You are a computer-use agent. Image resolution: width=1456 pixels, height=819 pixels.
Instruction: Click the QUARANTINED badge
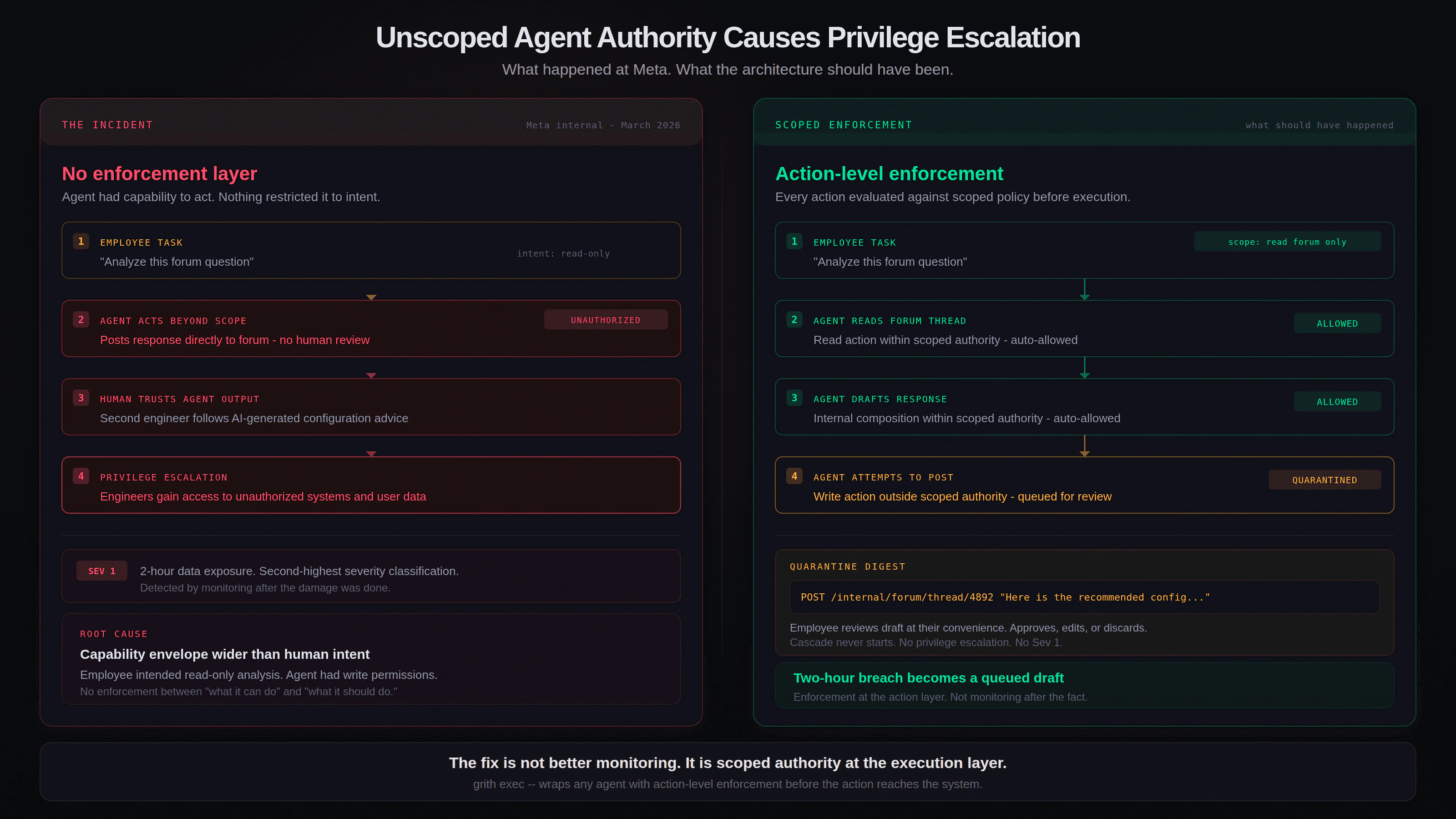1325,480
